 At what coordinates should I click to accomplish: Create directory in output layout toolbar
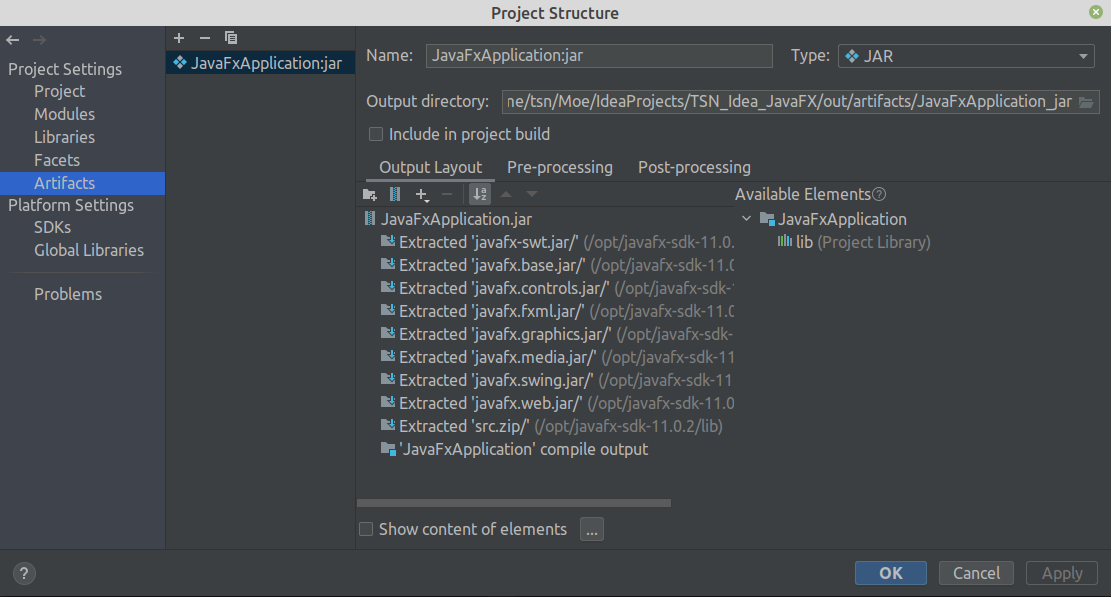coord(370,194)
